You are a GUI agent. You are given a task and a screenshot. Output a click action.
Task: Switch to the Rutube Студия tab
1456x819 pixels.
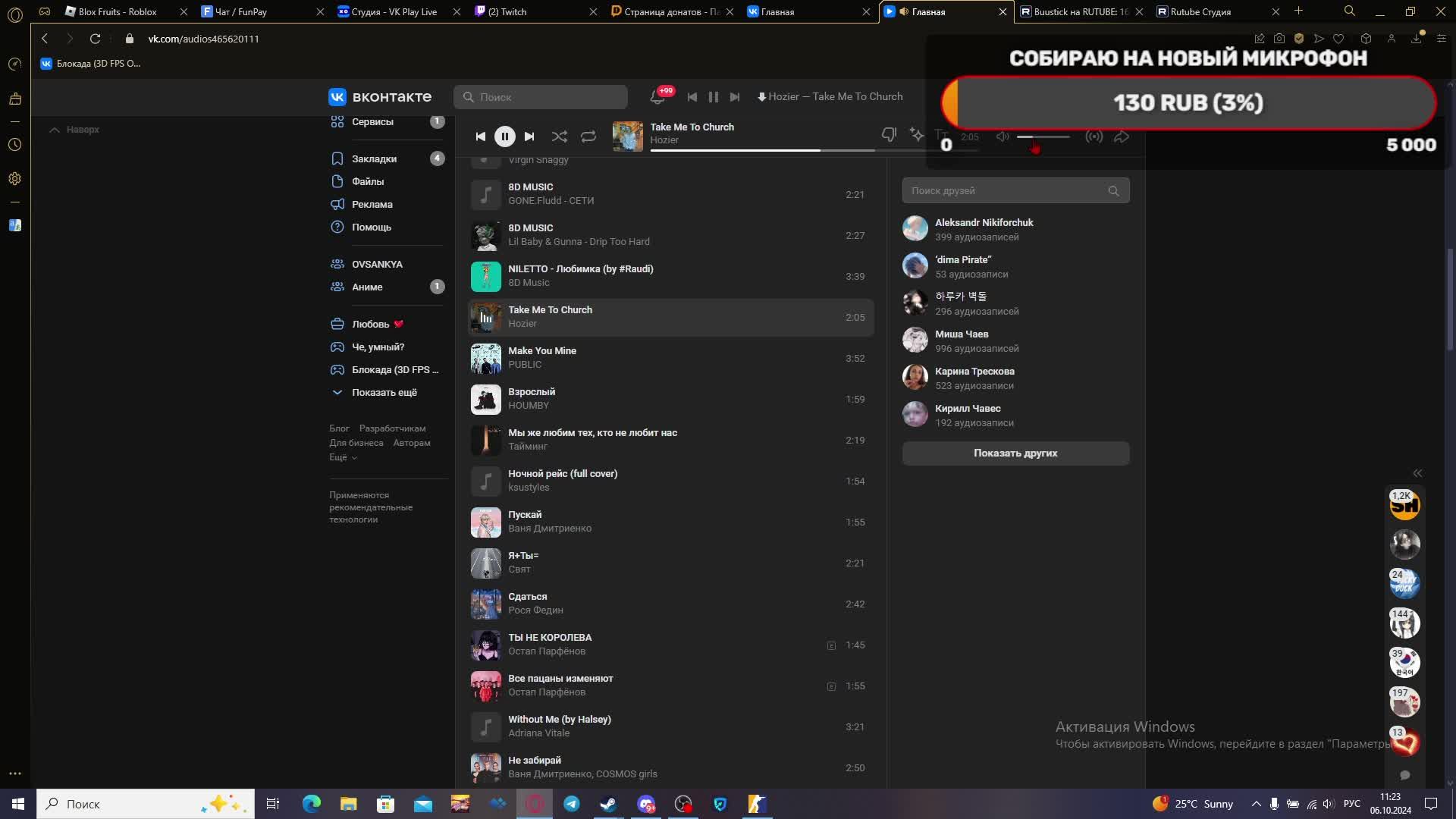tap(1200, 11)
